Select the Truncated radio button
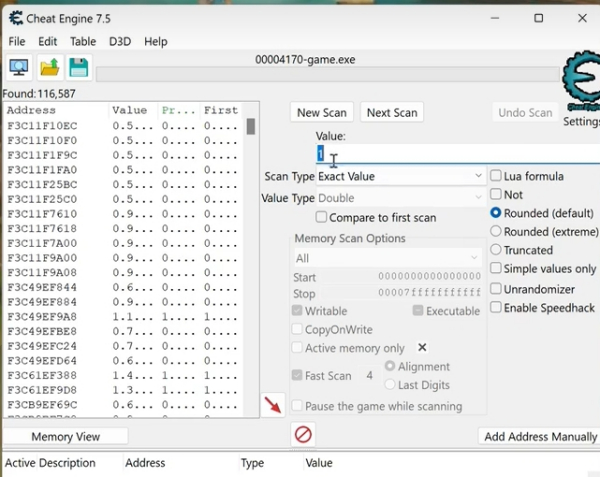 point(496,249)
